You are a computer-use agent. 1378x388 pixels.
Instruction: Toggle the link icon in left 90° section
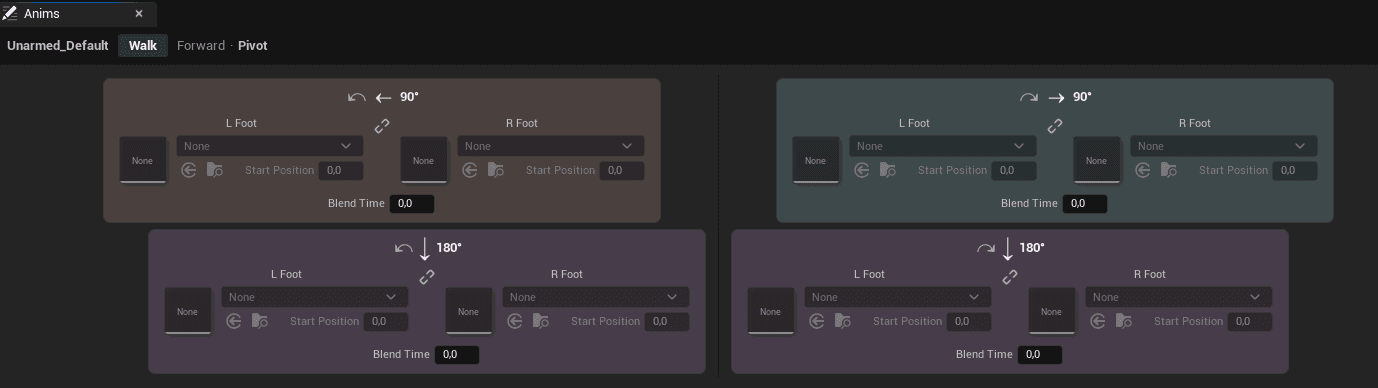coord(382,126)
